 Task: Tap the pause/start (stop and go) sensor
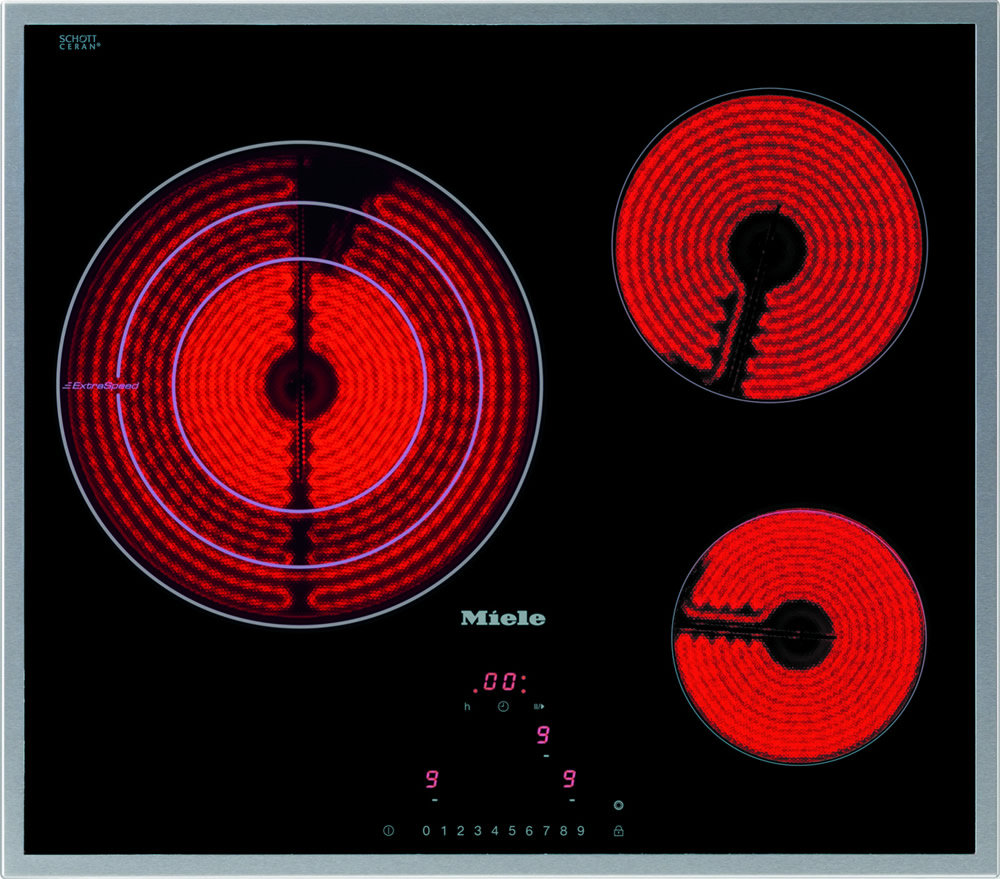click(x=538, y=707)
